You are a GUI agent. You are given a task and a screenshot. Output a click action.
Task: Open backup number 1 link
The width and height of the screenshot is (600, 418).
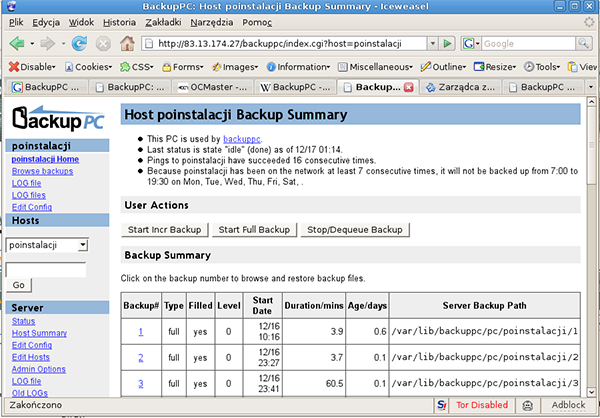tap(141, 332)
